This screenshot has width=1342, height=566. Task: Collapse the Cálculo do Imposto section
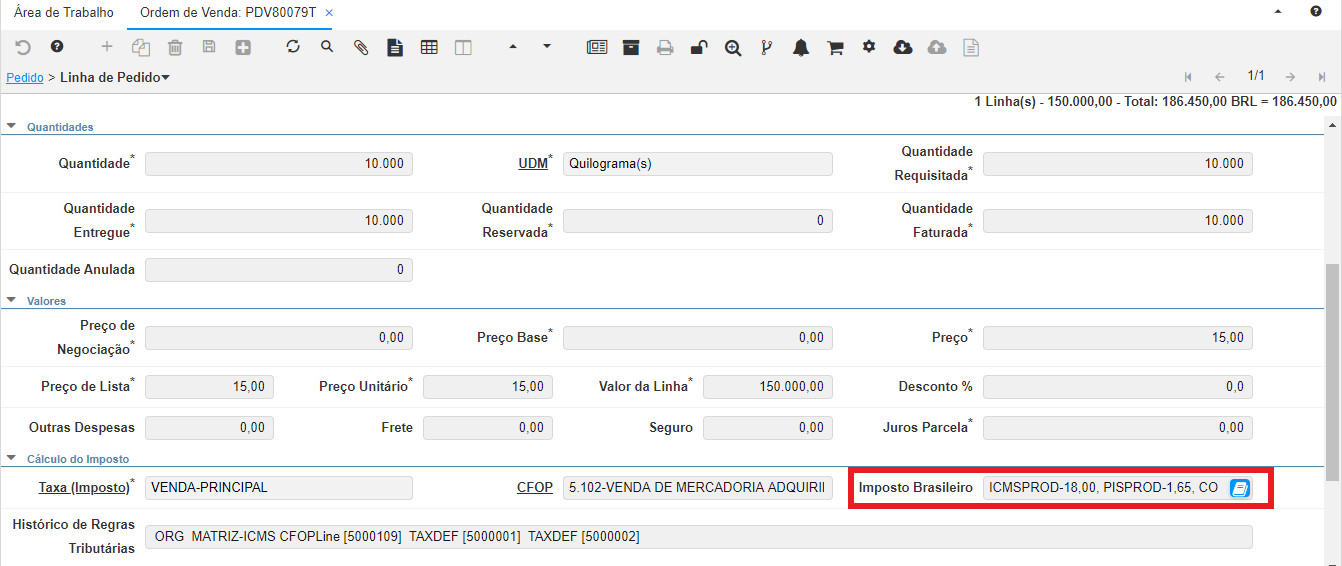pyautogui.click(x=12, y=459)
